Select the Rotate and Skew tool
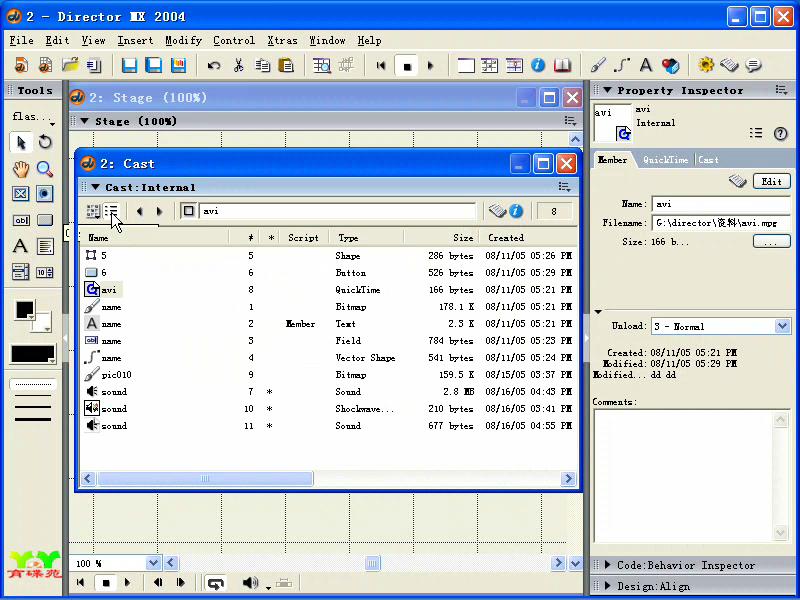This screenshot has height=600, width=800. tap(45, 142)
